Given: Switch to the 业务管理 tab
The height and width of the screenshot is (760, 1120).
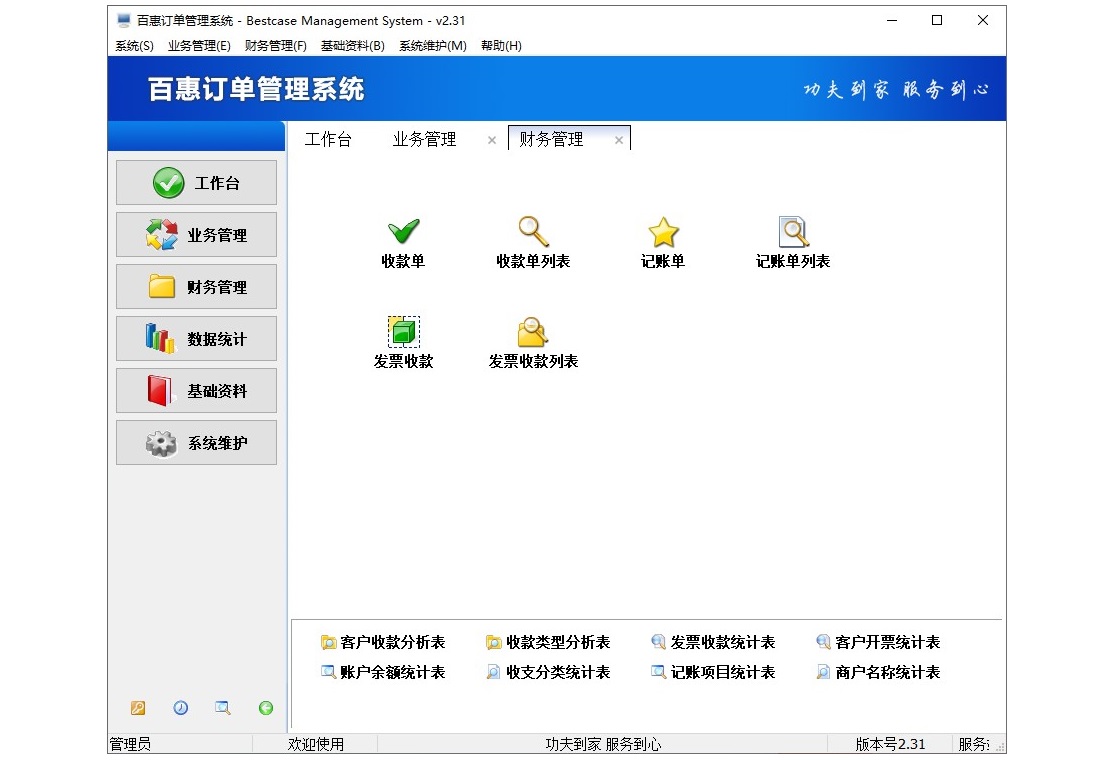Looking at the screenshot, I should coord(424,140).
